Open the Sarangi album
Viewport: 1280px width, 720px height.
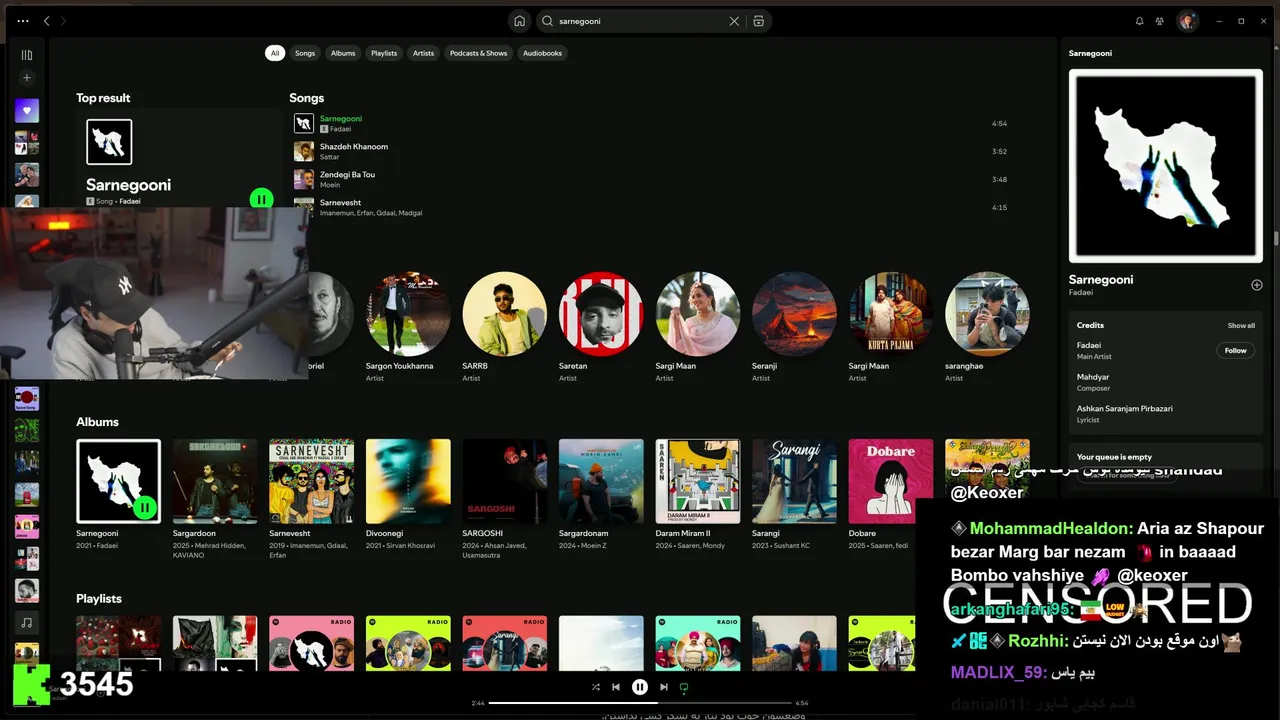tap(794, 481)
